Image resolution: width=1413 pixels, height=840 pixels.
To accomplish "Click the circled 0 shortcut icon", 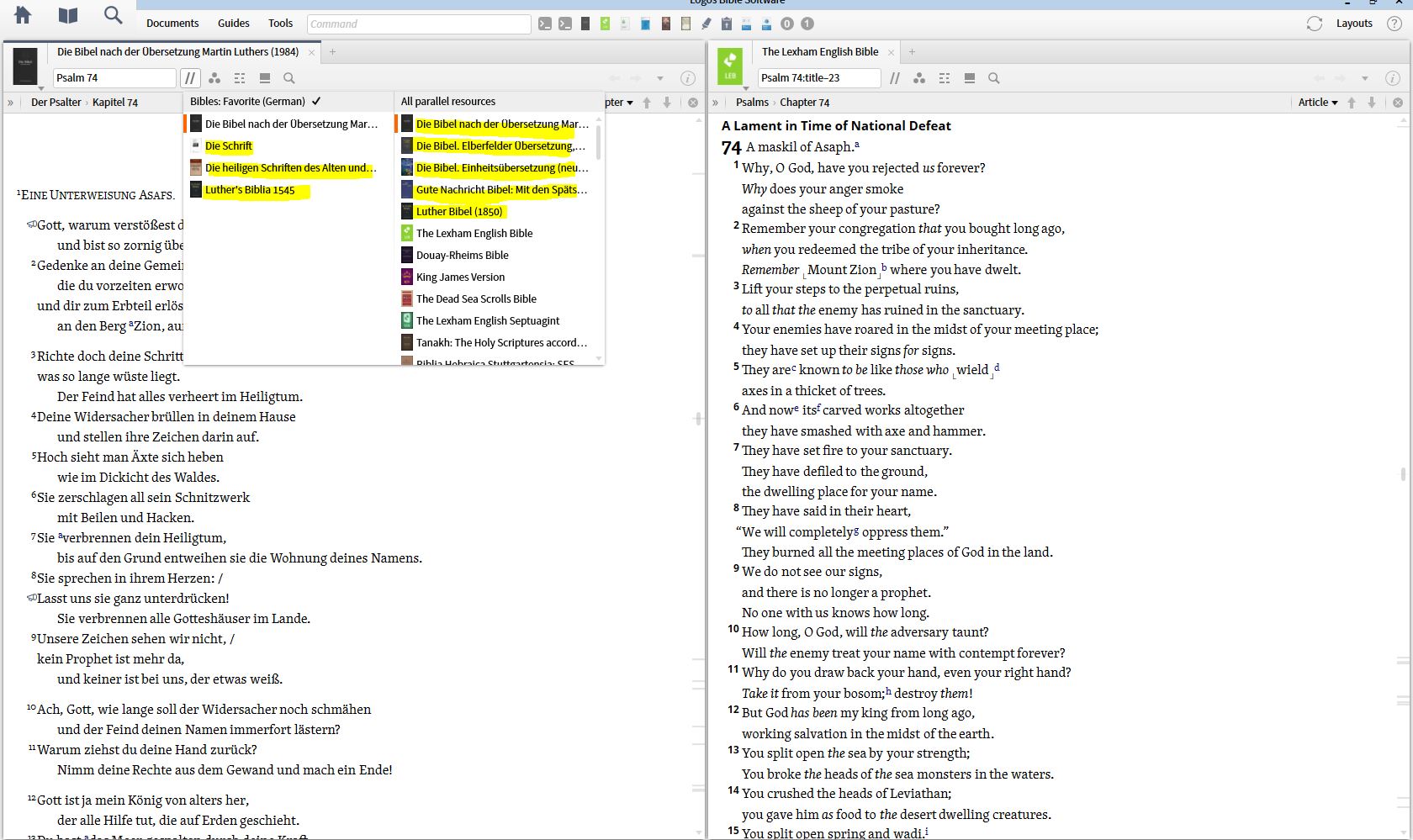I will 787,24.
